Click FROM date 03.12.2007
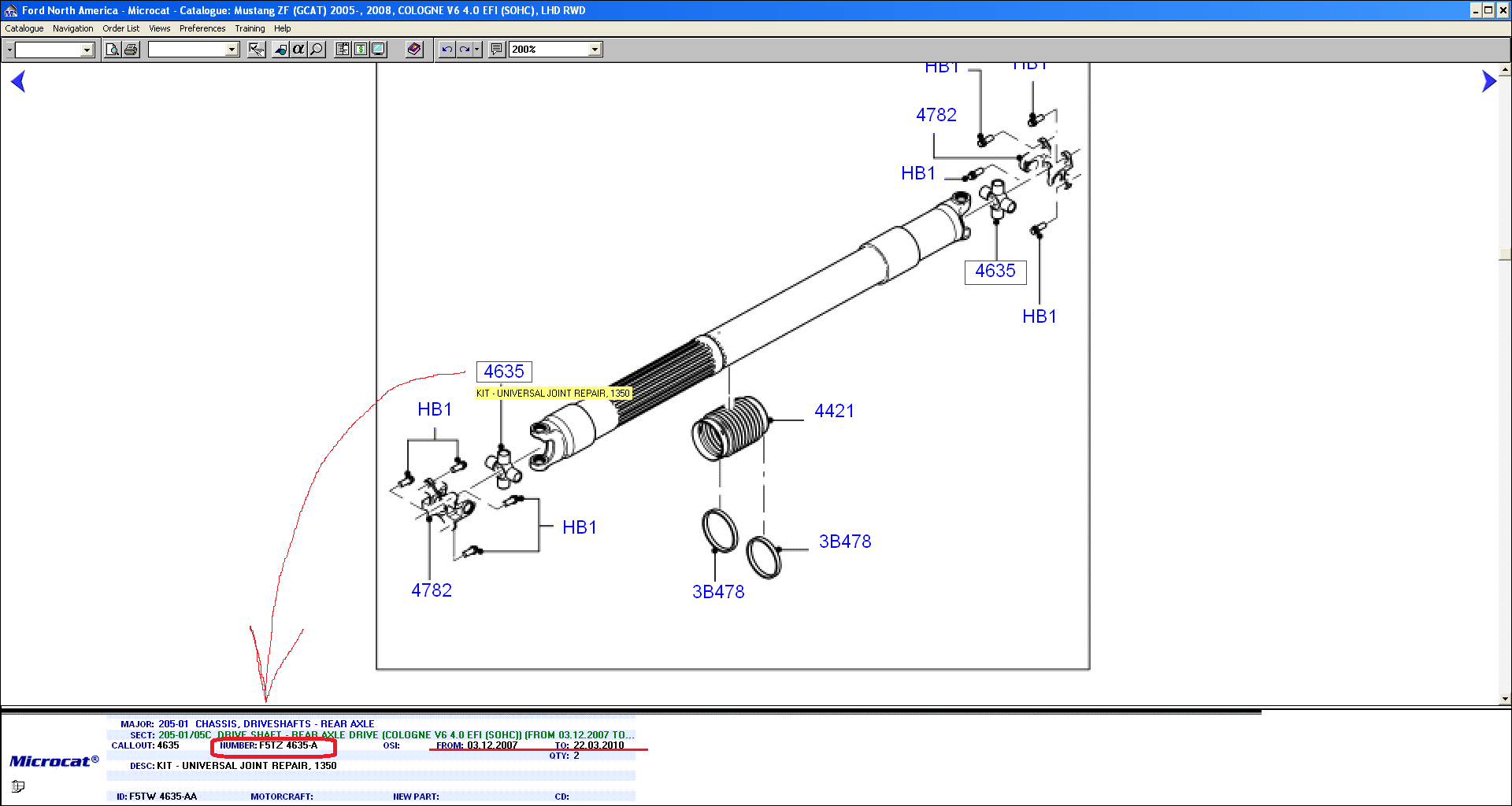 pos(492,745)
